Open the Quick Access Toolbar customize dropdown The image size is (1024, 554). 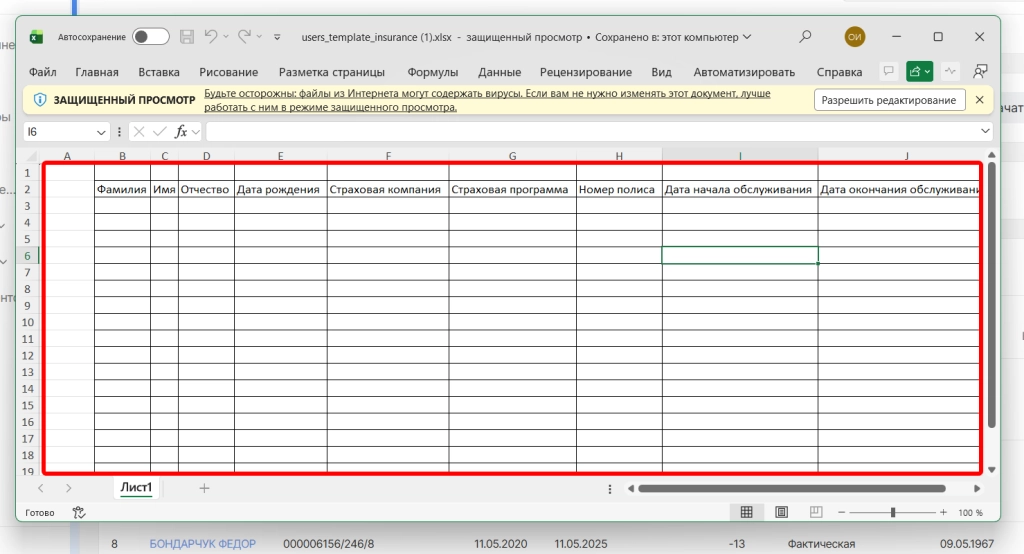277,37
